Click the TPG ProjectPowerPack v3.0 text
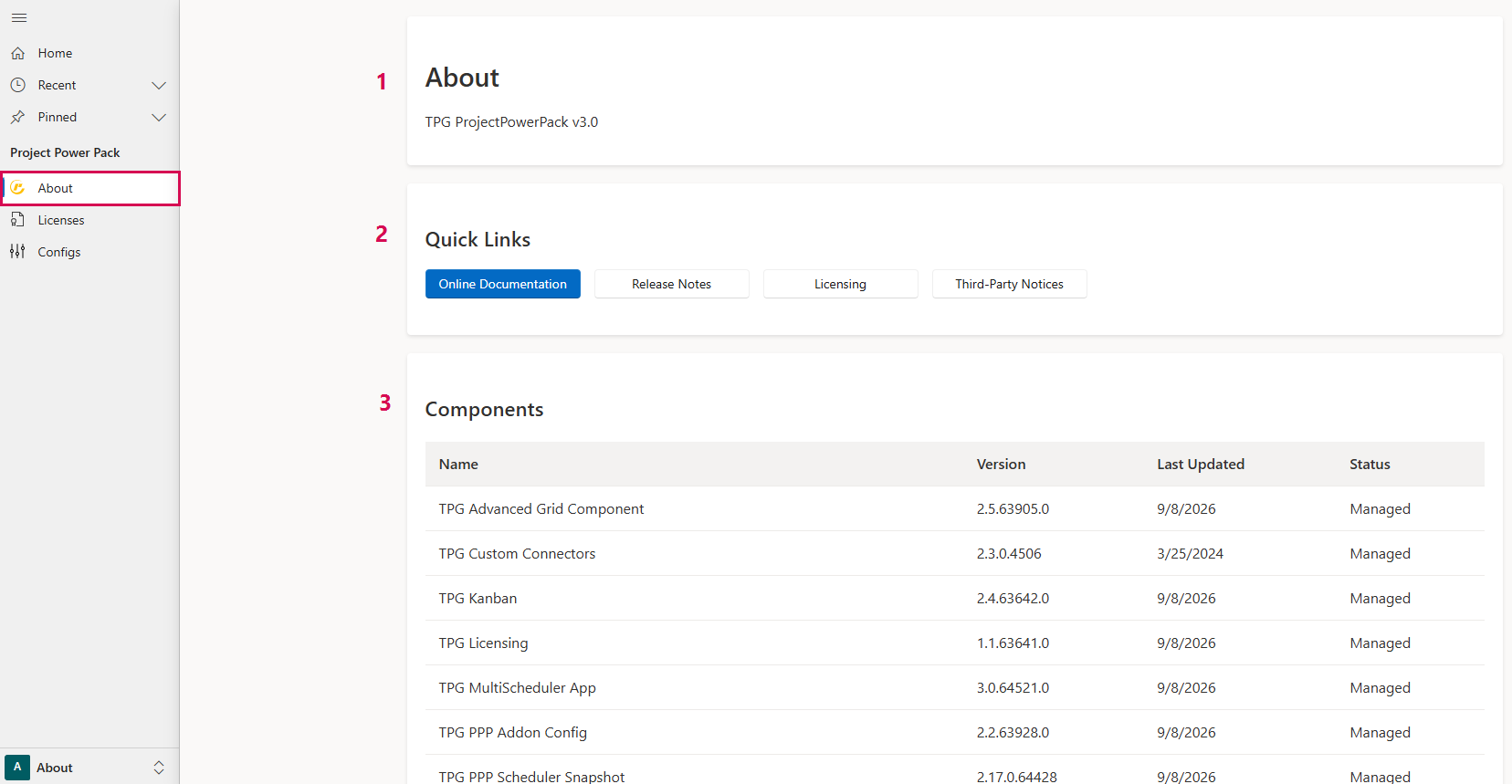This screenshot has width=1512, height=784. pyautogui.click(x=511, y=122)
